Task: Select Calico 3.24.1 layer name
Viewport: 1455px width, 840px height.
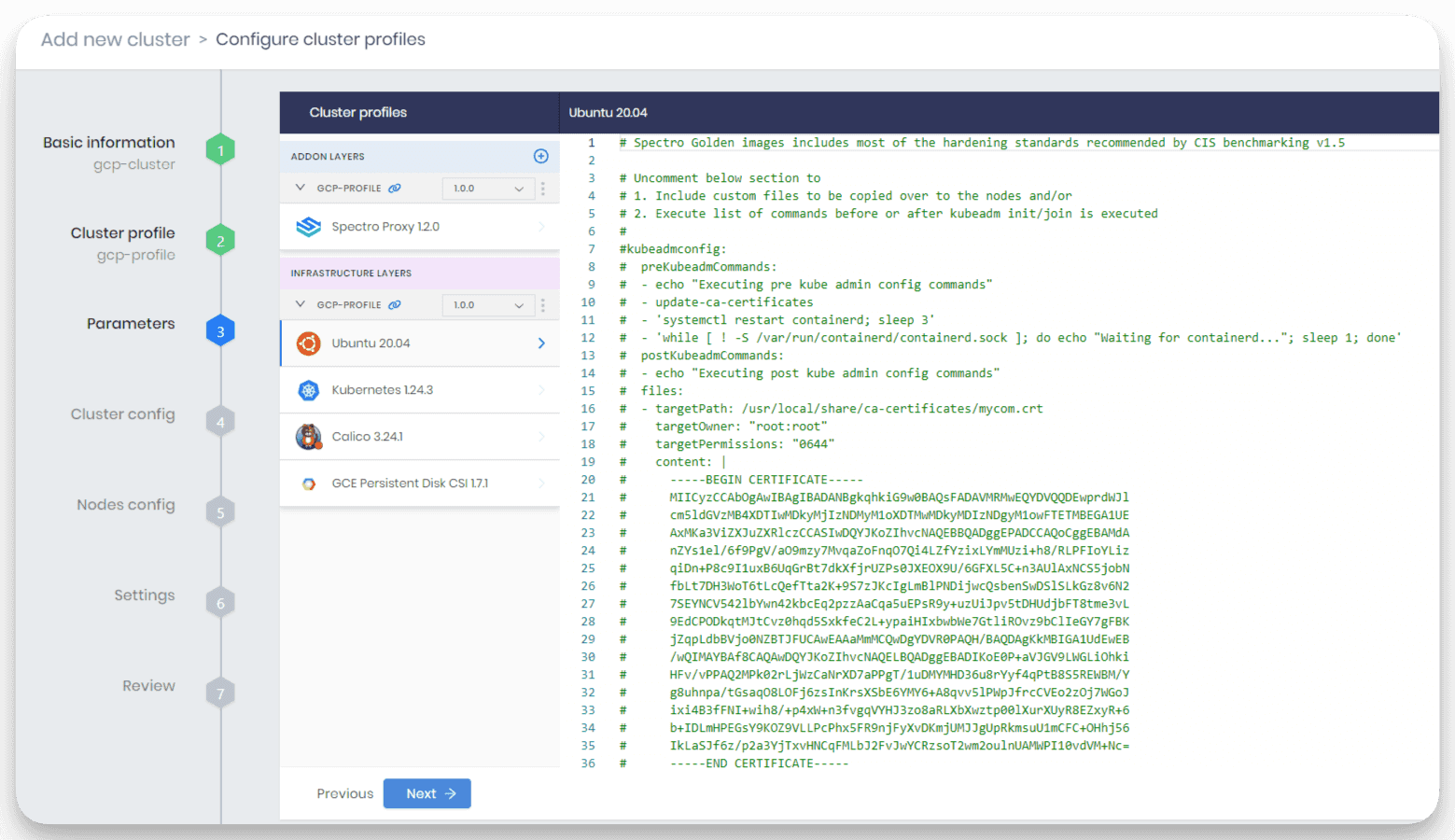Action: 367,437
